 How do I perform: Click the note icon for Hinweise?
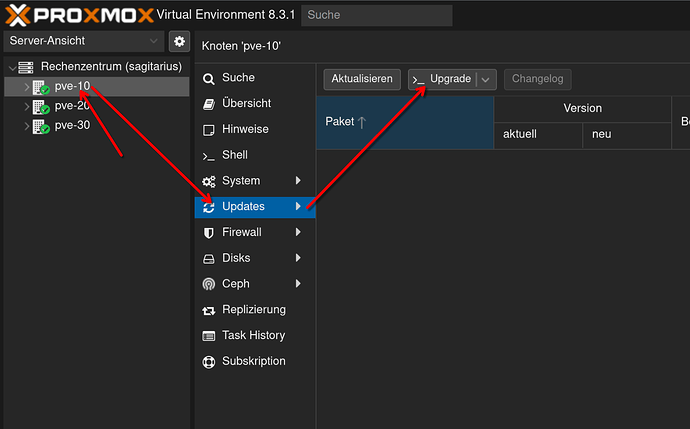pos(209,130)
